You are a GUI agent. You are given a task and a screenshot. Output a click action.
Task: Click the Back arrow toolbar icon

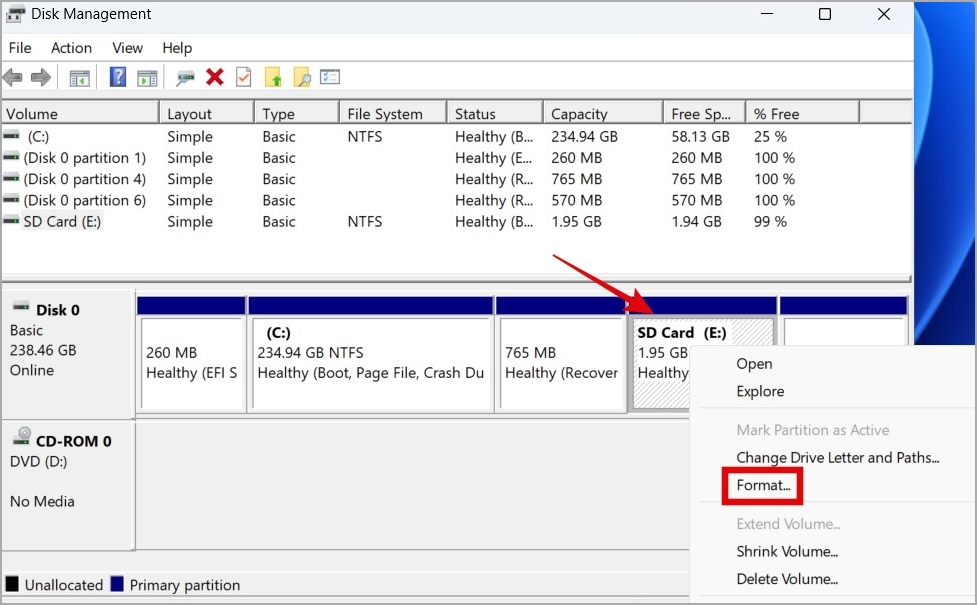click(12, 78)
